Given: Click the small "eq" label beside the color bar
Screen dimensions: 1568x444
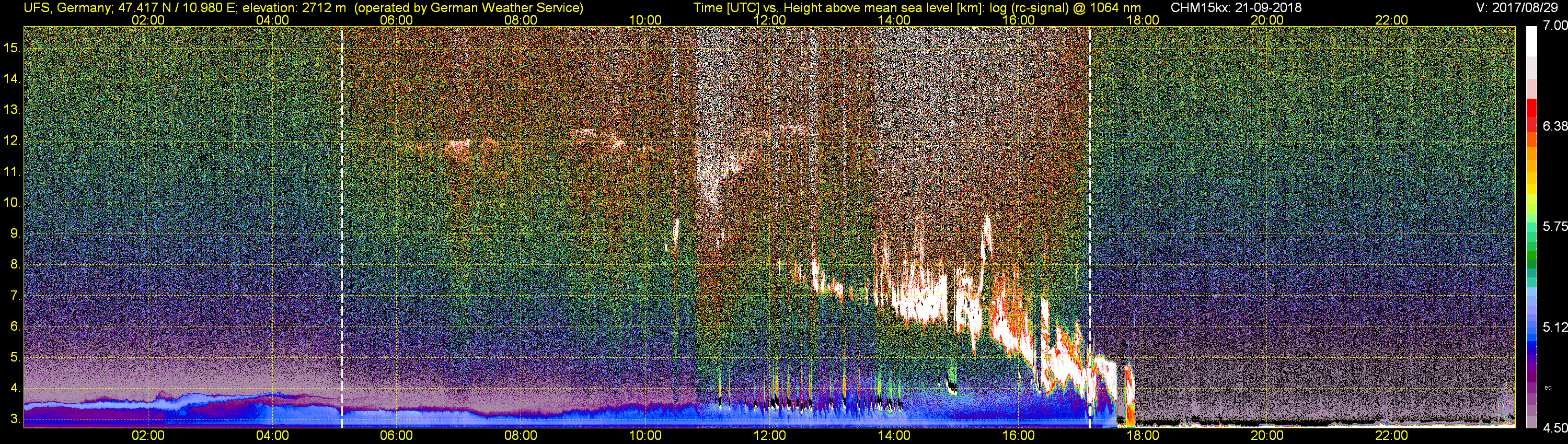Looking at the screenshot, I should [x=1549, y=388].
